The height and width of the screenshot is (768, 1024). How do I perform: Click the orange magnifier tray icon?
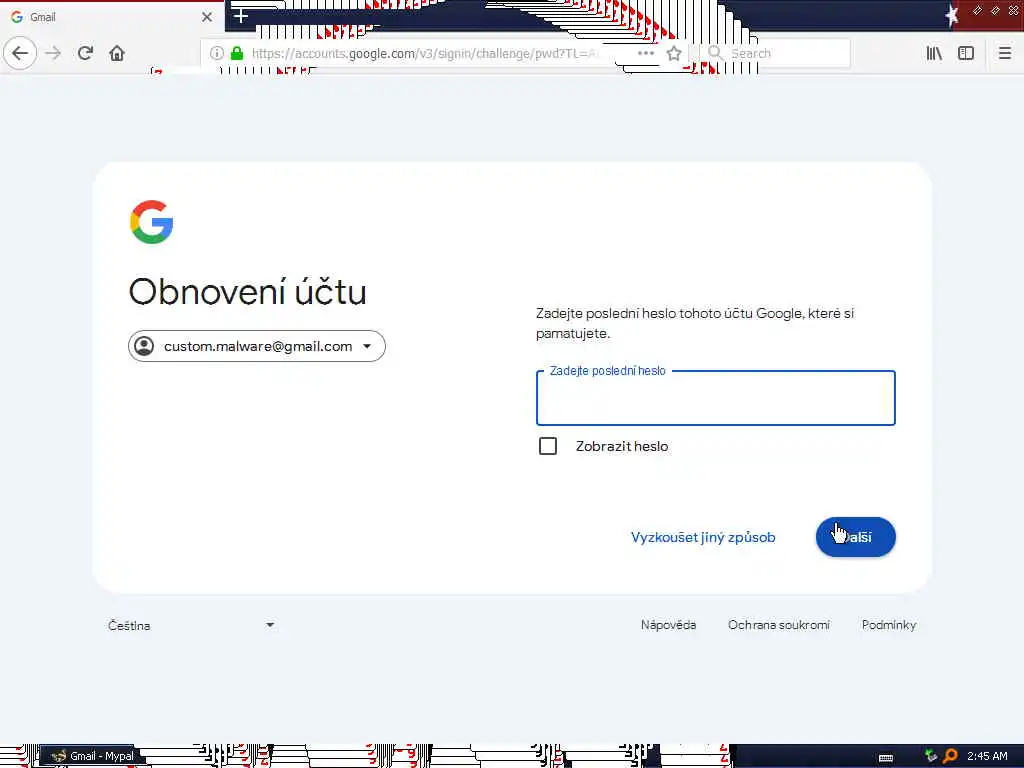coord(950,756)
